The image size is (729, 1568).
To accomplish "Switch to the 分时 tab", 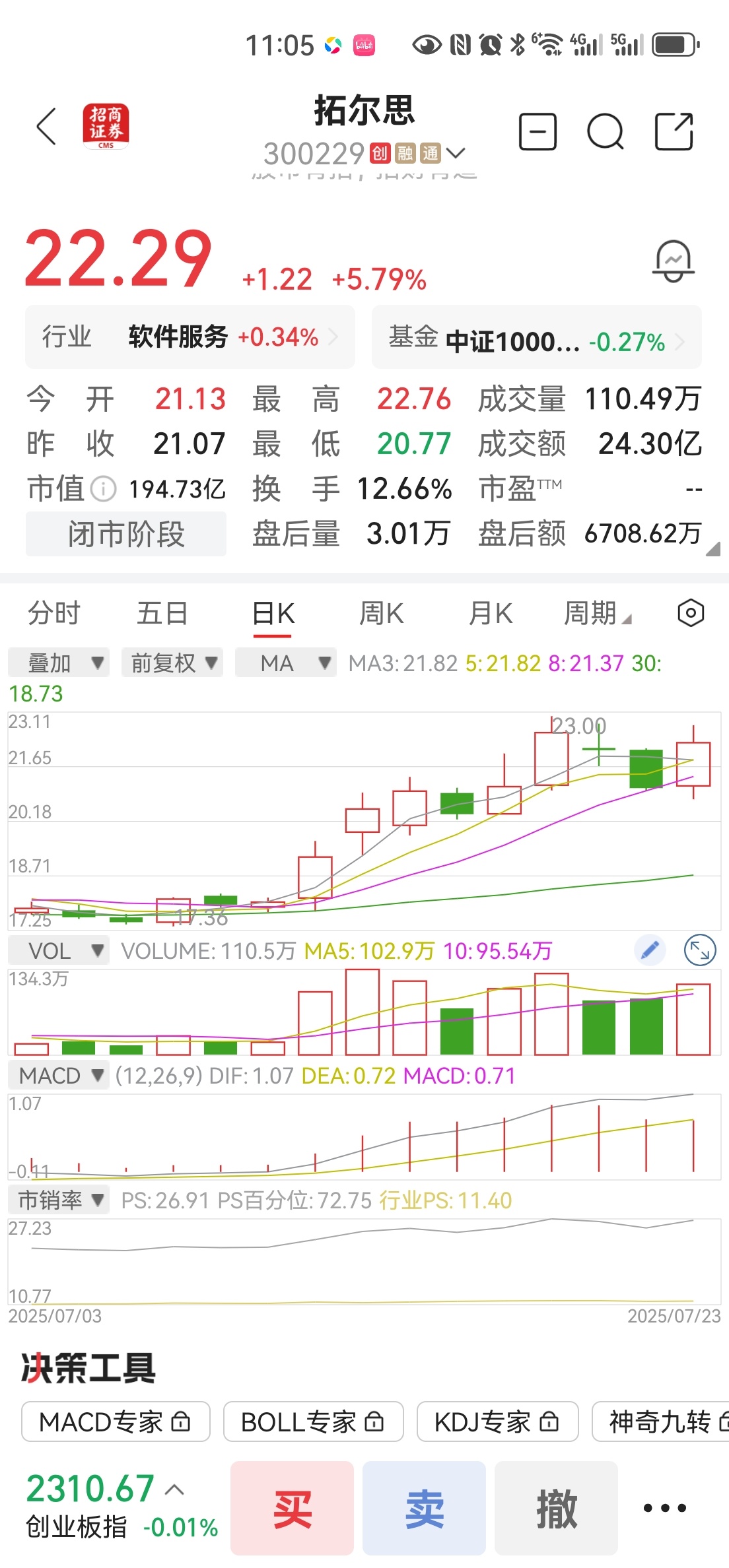I will [54, 614].
